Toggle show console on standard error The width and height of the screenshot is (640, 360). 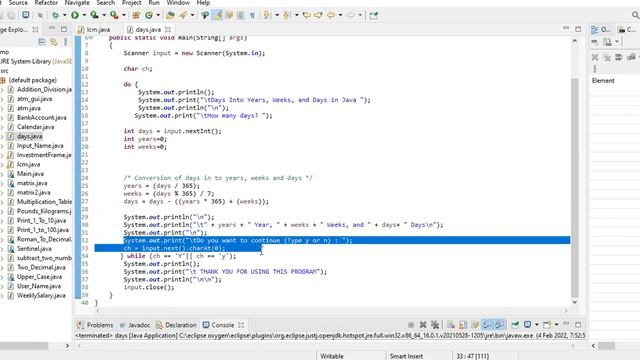(x=500, y=325)
